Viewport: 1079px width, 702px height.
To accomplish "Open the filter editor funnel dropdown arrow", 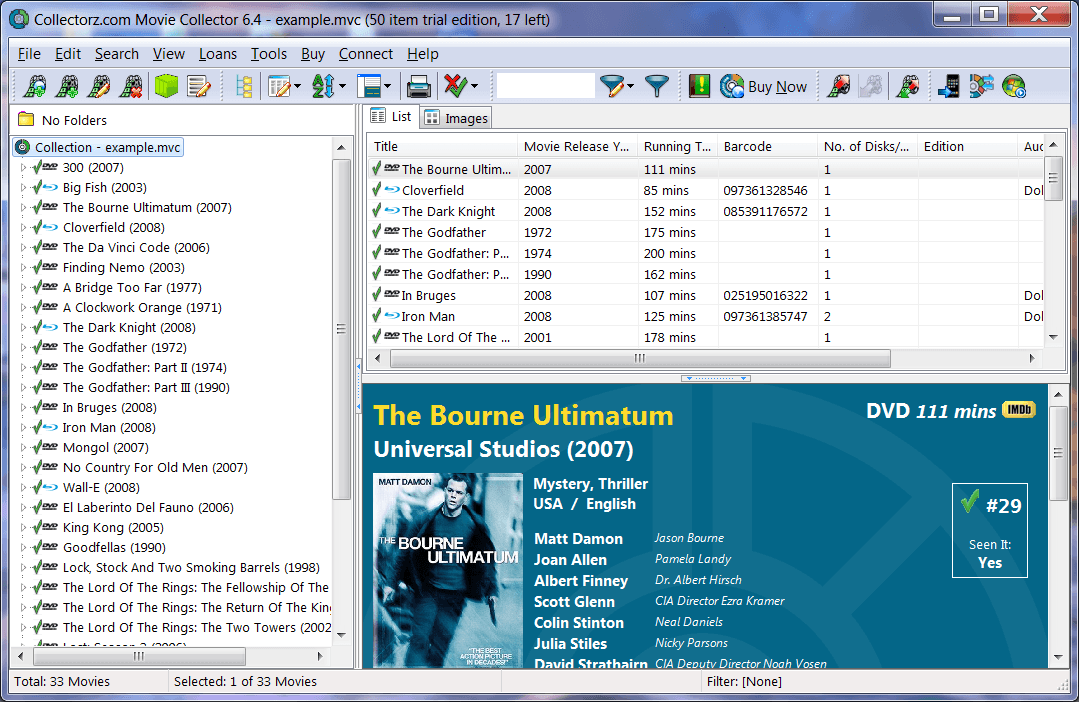I will 630,87.
